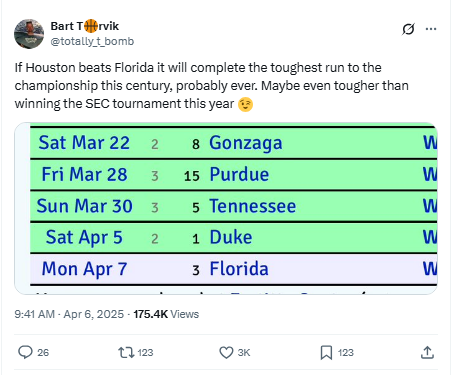Click the Bart Torvik display name
This screenshot has height=375, width=451.
(85, 26)
